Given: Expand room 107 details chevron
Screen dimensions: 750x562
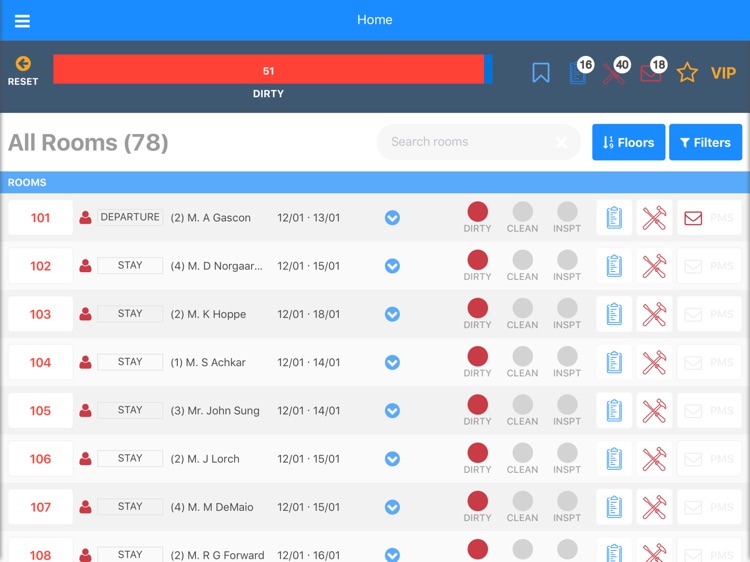Looking at the screenshot, I should [x=392, y=507].
